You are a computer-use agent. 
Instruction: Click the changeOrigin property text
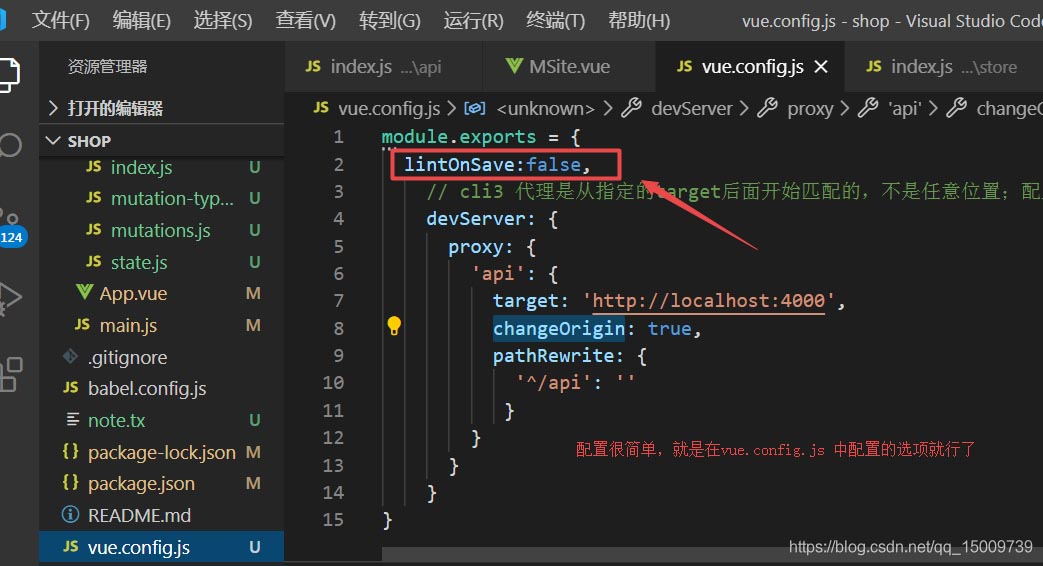point(559,329)
